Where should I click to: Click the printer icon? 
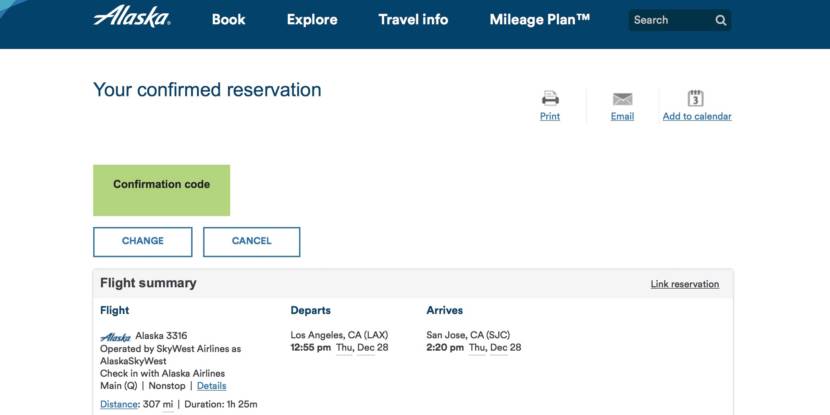(550, 98)
